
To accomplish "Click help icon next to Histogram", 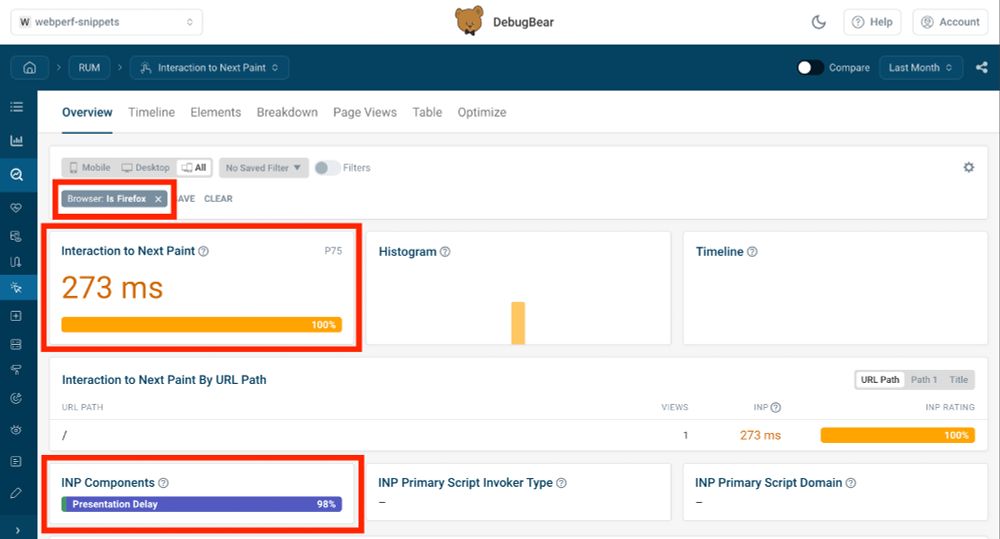I will tap(445, 252).
